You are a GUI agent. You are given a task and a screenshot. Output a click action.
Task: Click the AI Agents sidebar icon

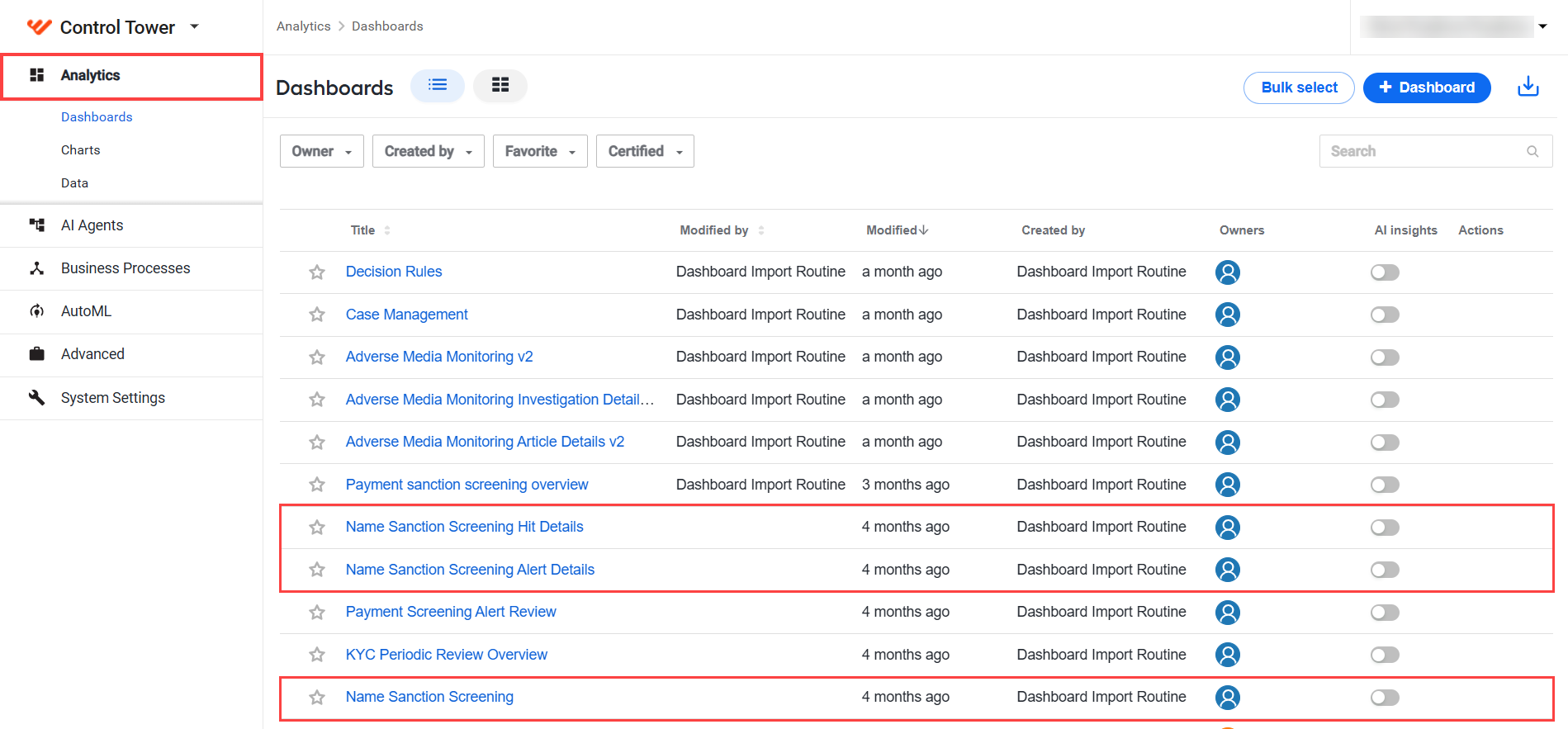(37, 225)
